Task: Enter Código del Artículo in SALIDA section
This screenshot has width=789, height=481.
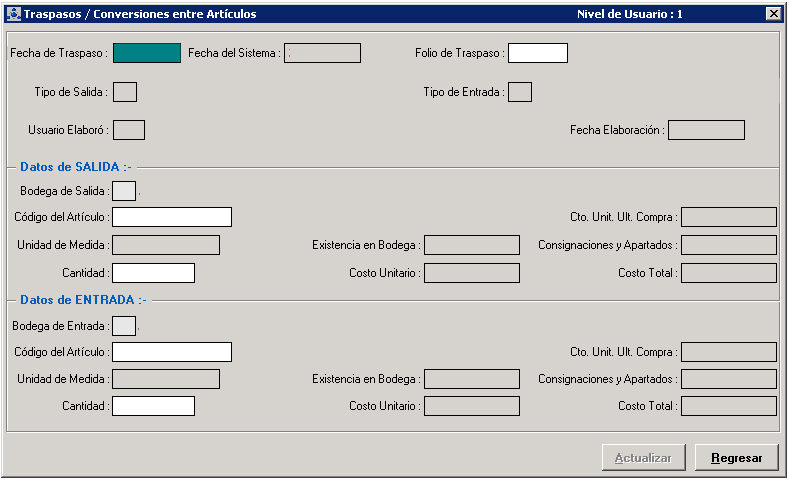Action: coord(172,217)
